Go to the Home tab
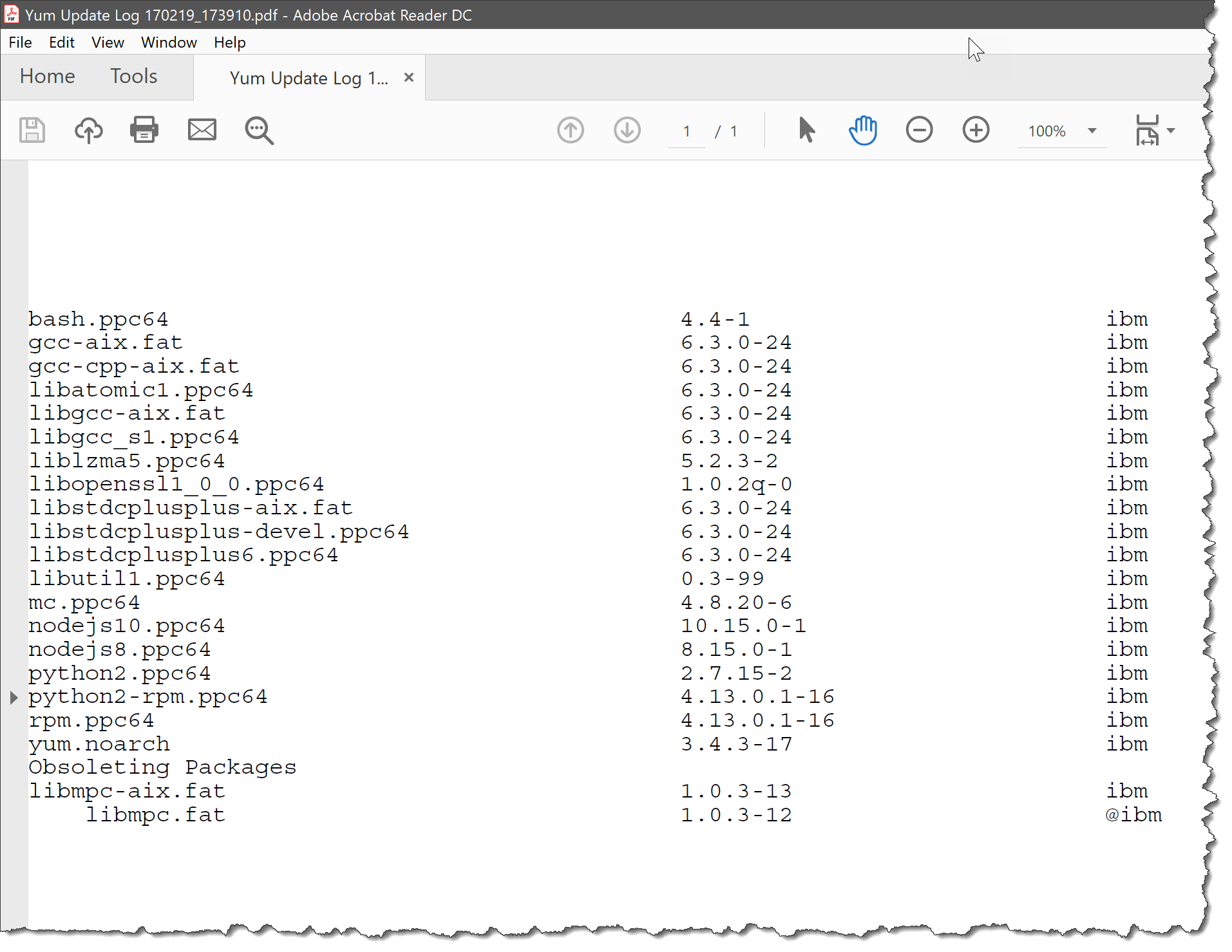The width and height of the screenshot is (1232, 952). (47, 77)
